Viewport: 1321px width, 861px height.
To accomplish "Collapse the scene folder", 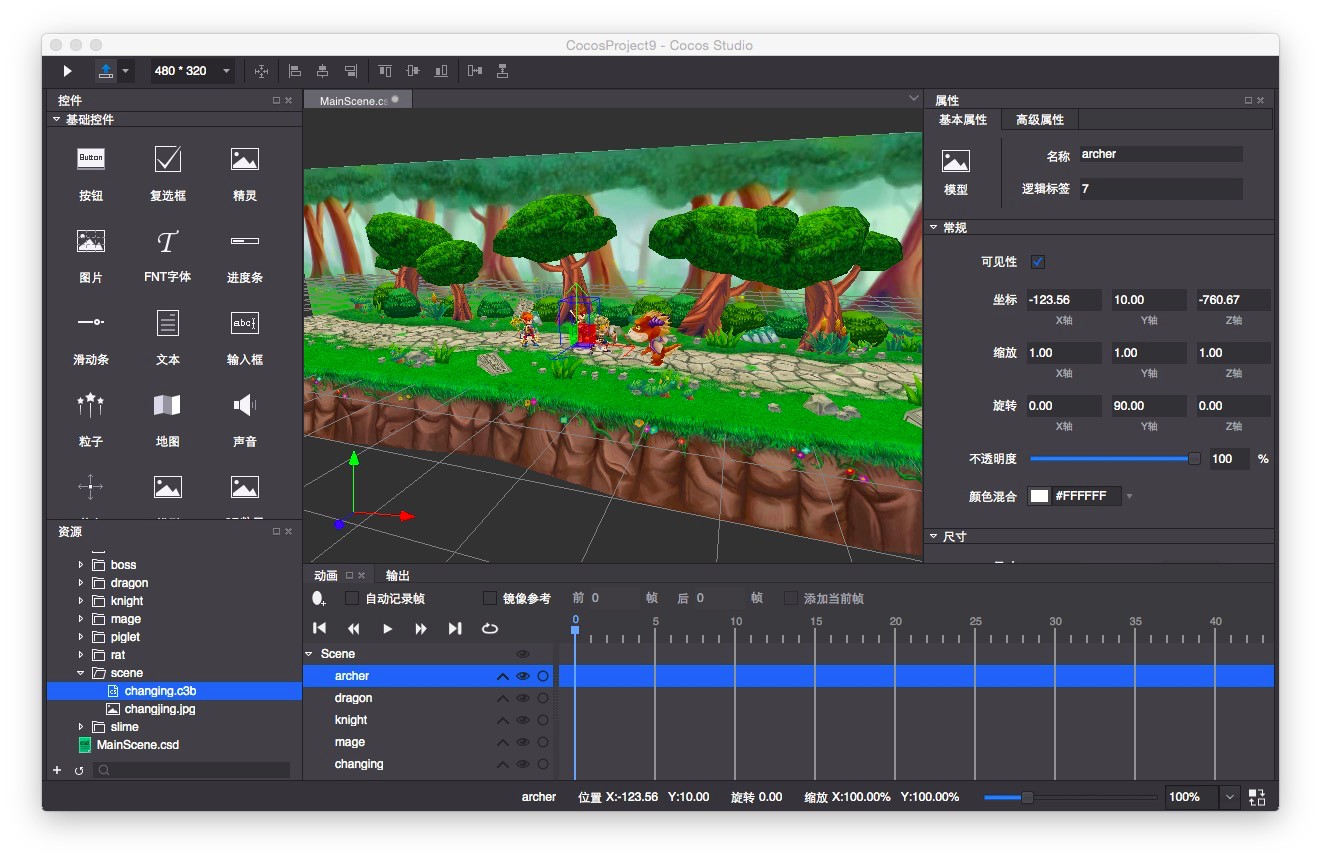I will pos(81,673).
